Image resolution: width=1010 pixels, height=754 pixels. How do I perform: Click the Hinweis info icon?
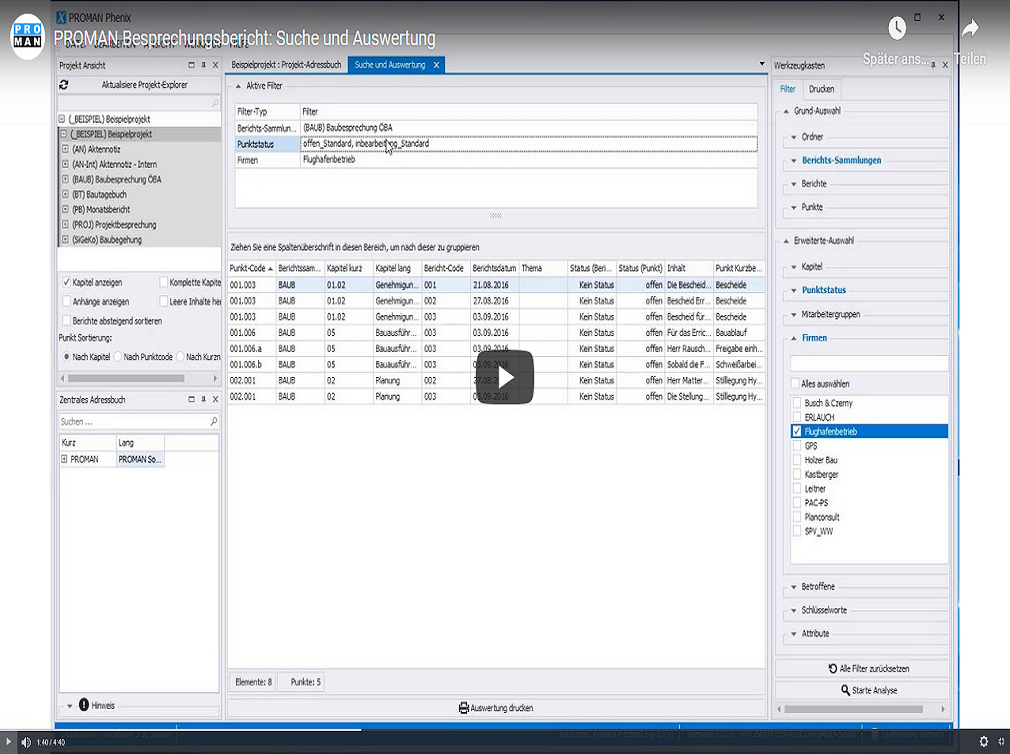point(84,705)
